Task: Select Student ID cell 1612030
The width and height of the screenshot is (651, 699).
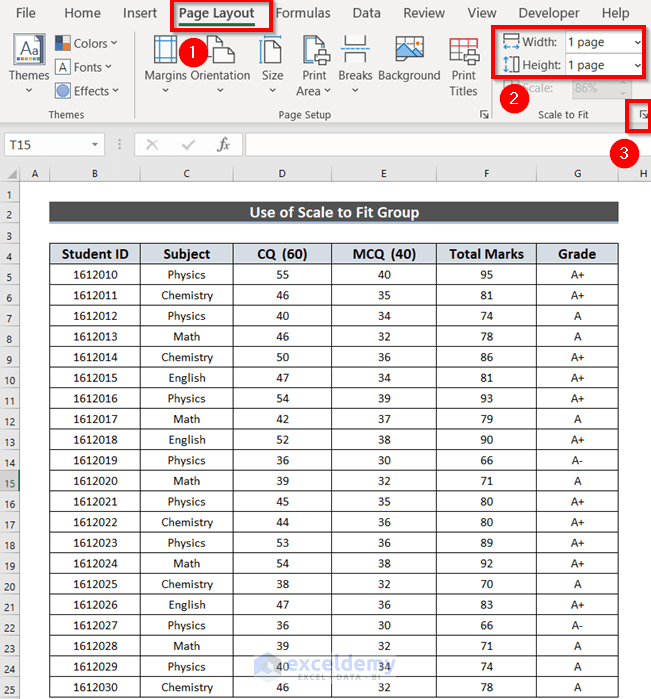Action: coord(95,687)
